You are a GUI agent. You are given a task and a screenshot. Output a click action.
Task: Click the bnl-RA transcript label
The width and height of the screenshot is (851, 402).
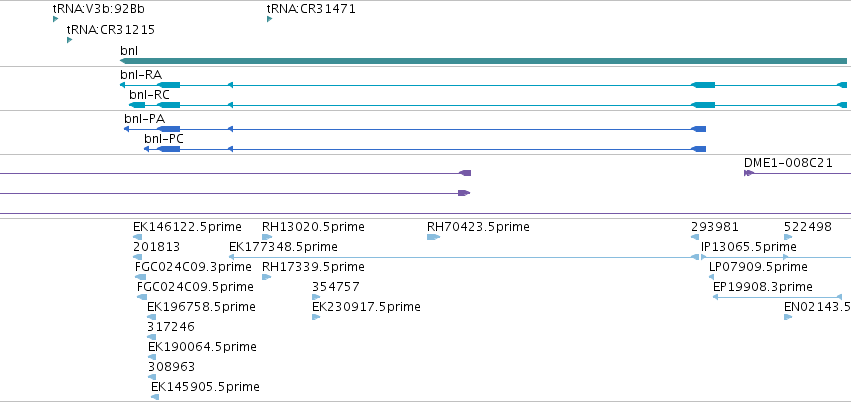point(141,75)
